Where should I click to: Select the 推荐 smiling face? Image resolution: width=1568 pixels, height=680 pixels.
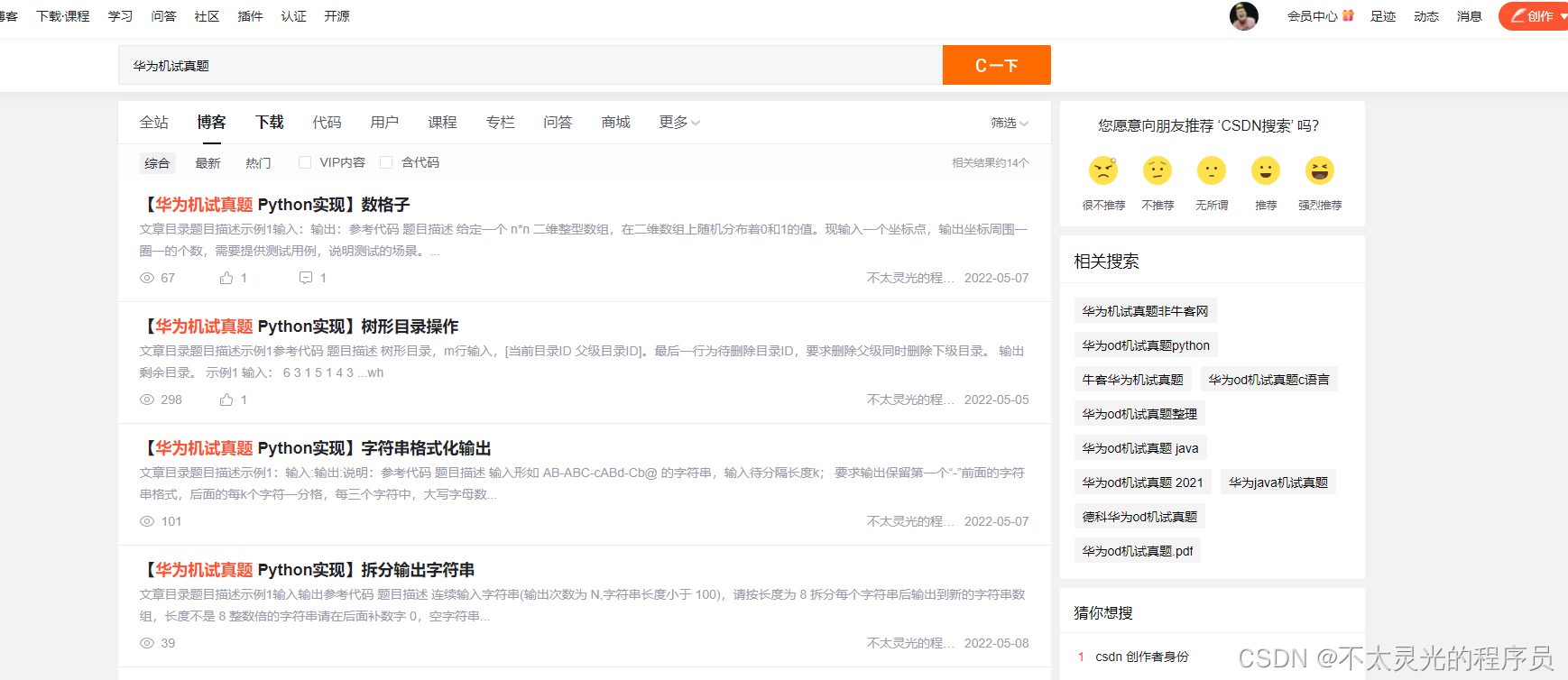pyautogui.click(x=1266, y=170)
